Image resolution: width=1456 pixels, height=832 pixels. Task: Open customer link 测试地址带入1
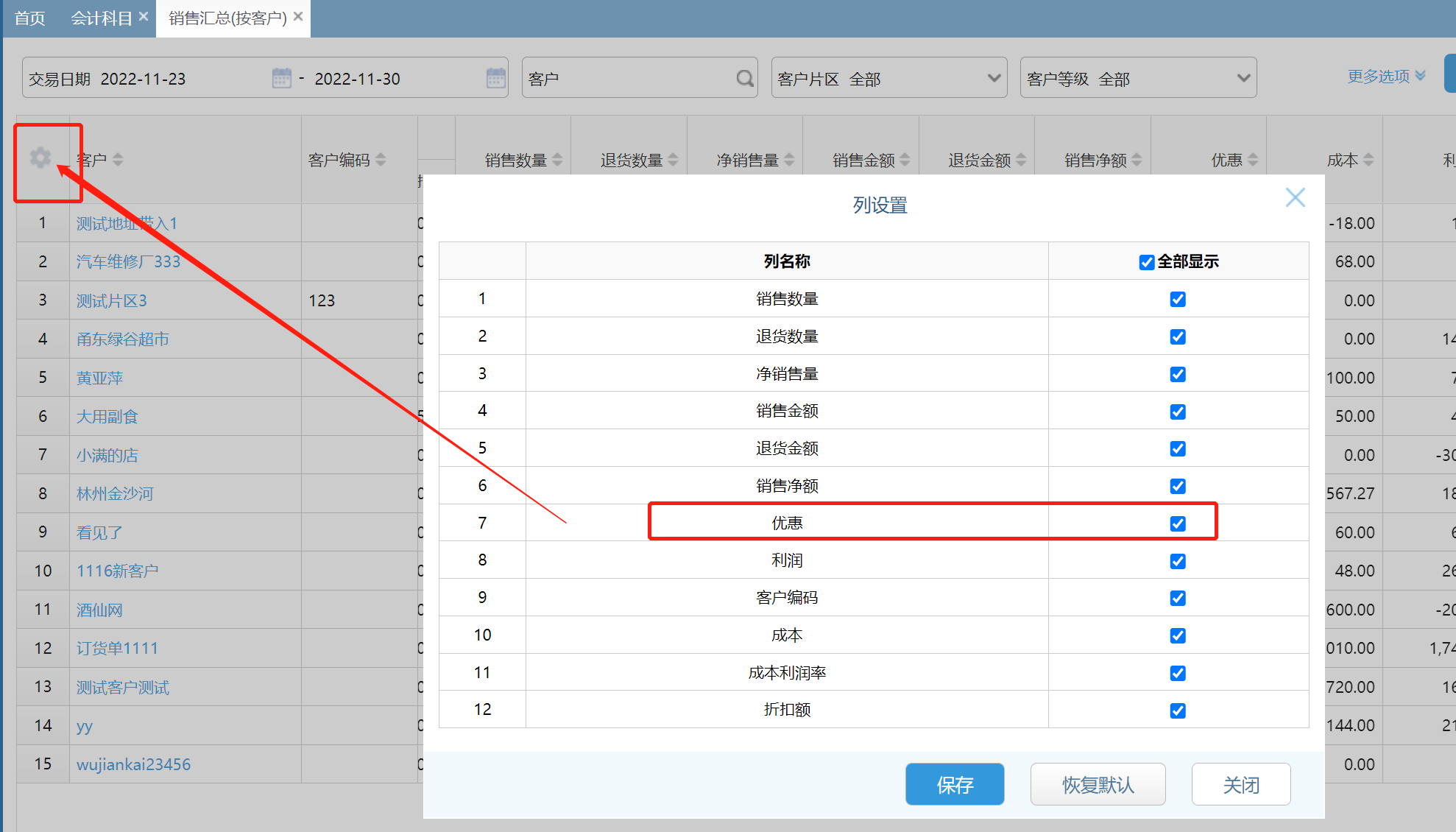pos(127,223)
